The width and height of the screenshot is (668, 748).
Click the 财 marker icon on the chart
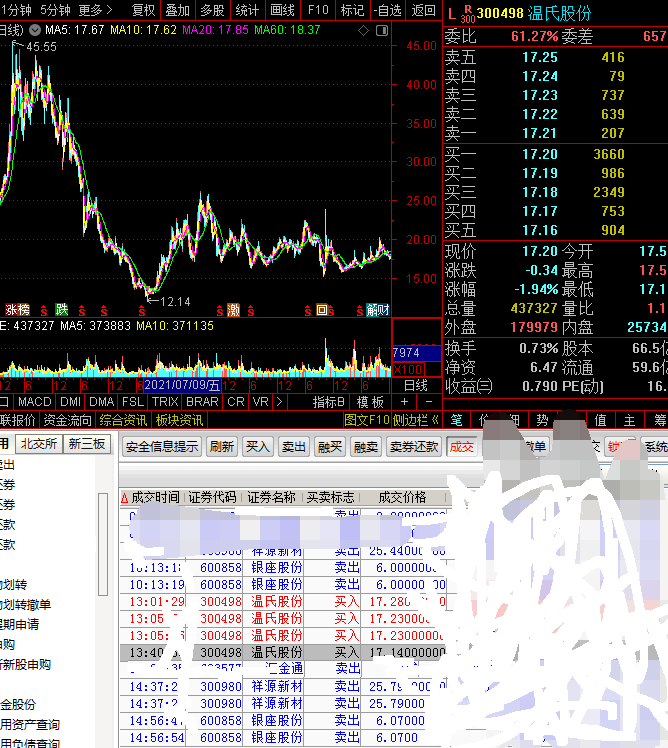tap(384, 310)
